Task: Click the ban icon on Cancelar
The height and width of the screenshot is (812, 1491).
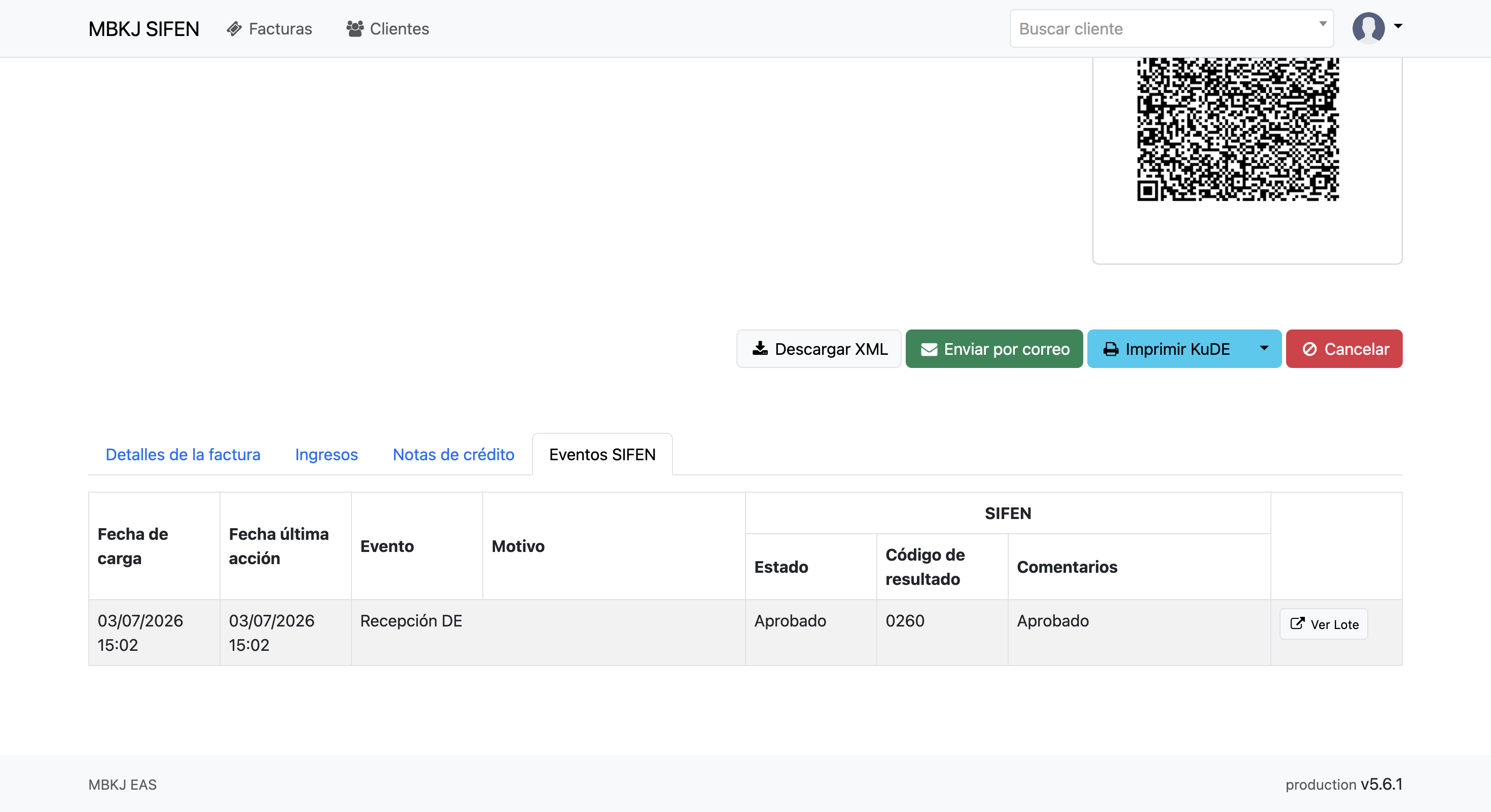Action: [1310, 349]
